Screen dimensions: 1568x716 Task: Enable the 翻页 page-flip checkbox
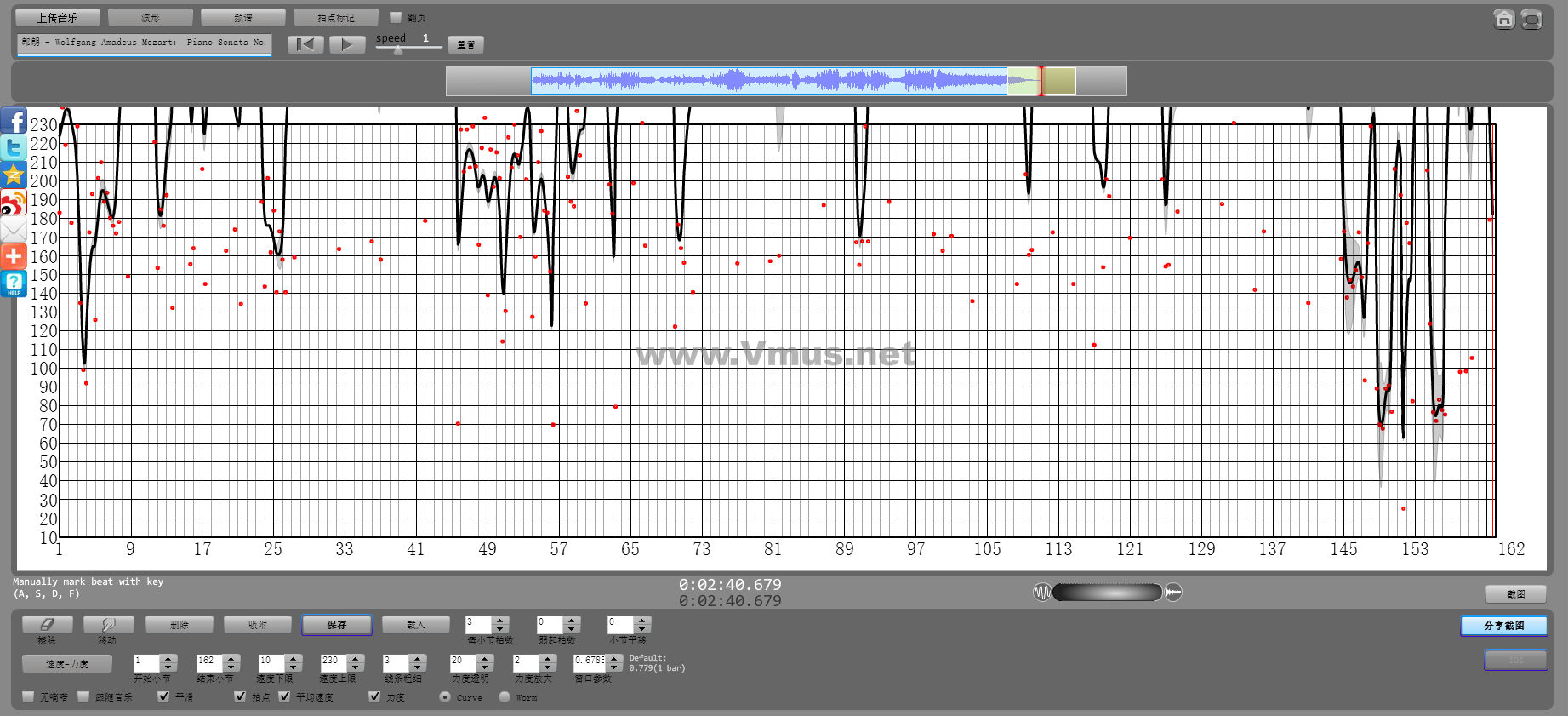point(395,17)
